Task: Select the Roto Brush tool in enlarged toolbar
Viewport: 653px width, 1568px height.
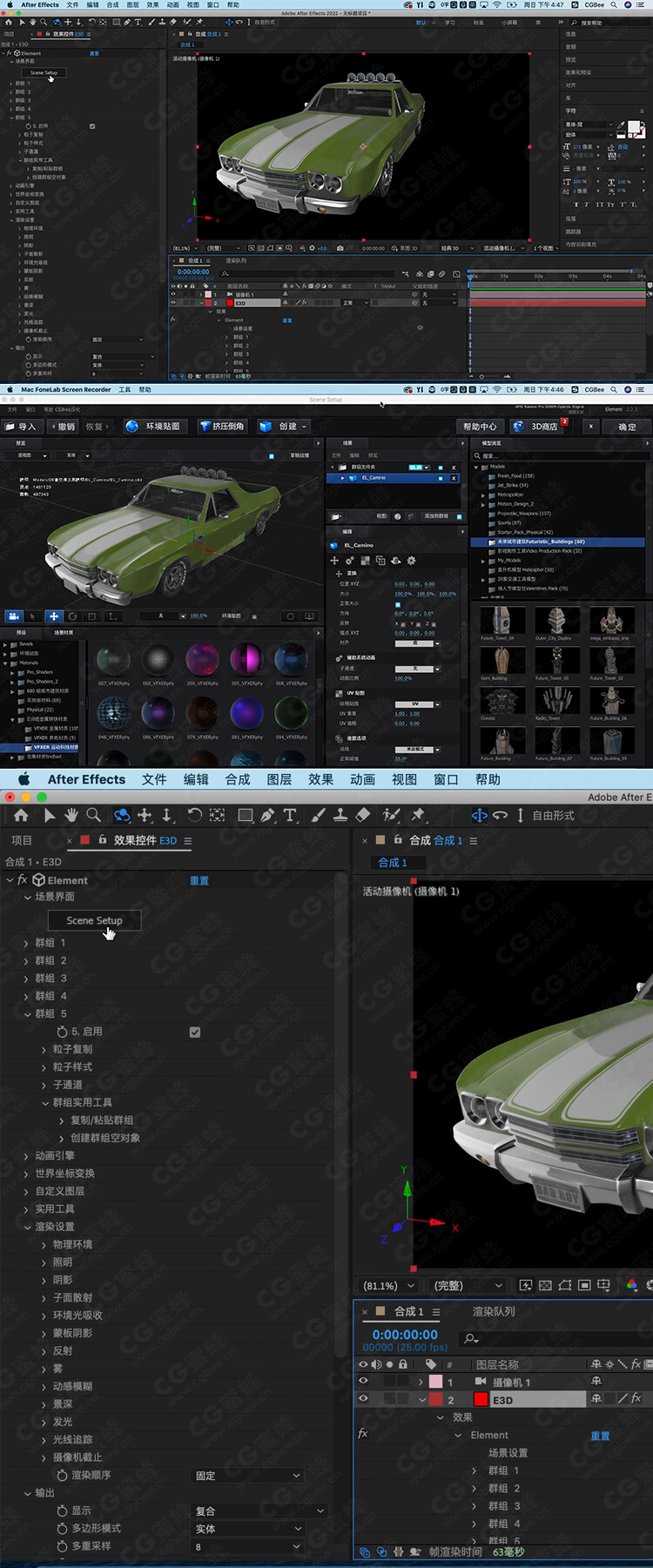Action: tap(392, 815)
